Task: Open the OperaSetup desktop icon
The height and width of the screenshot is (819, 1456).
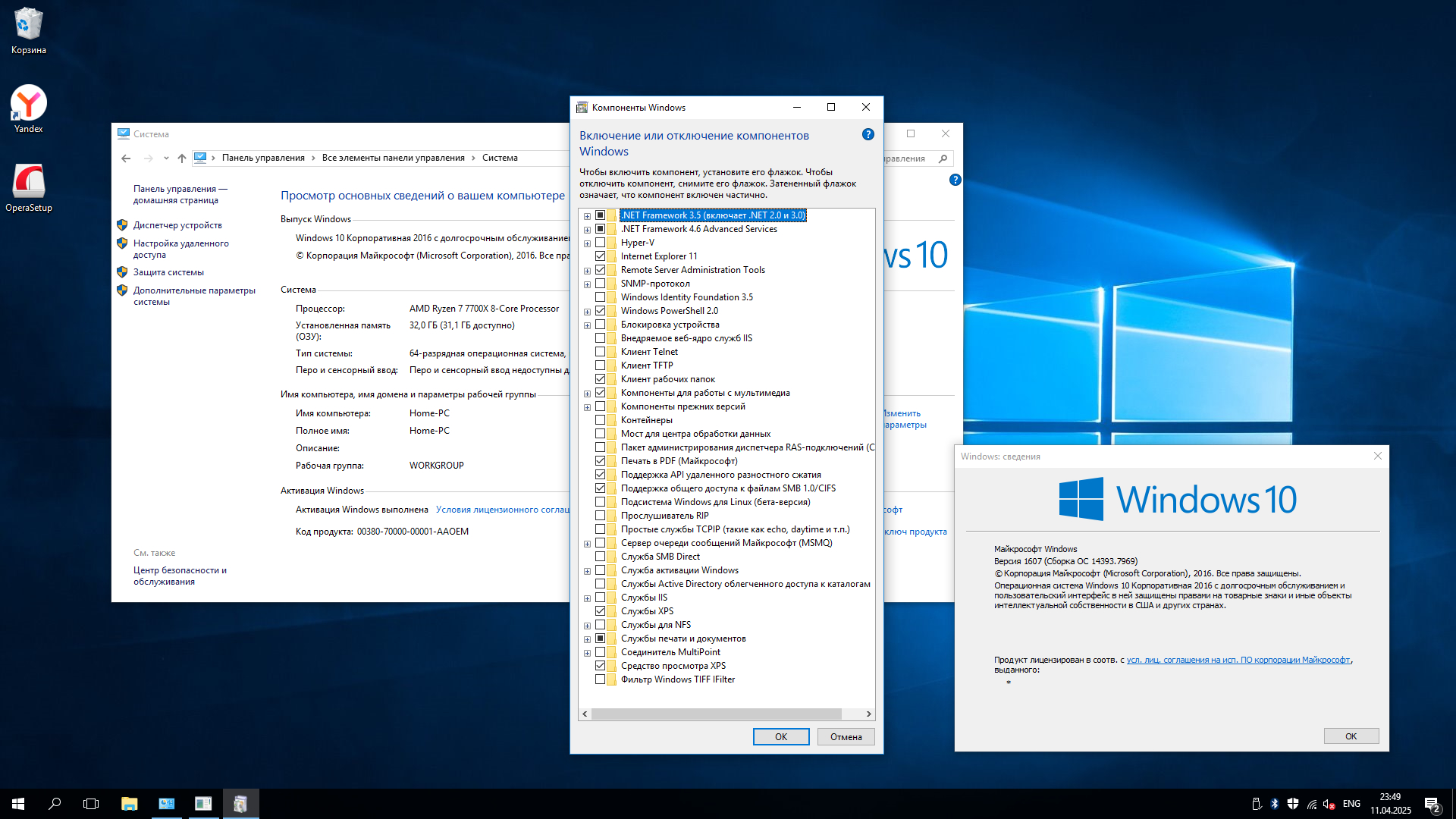Action: [x=28, y=184]
